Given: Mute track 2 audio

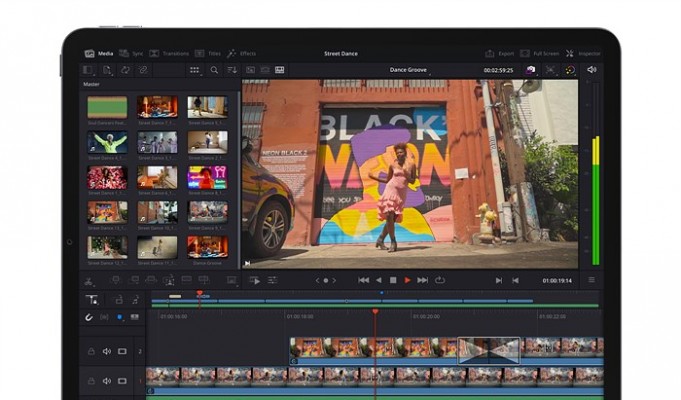Looking at the screenshot, I should click(x=106, y=351).
